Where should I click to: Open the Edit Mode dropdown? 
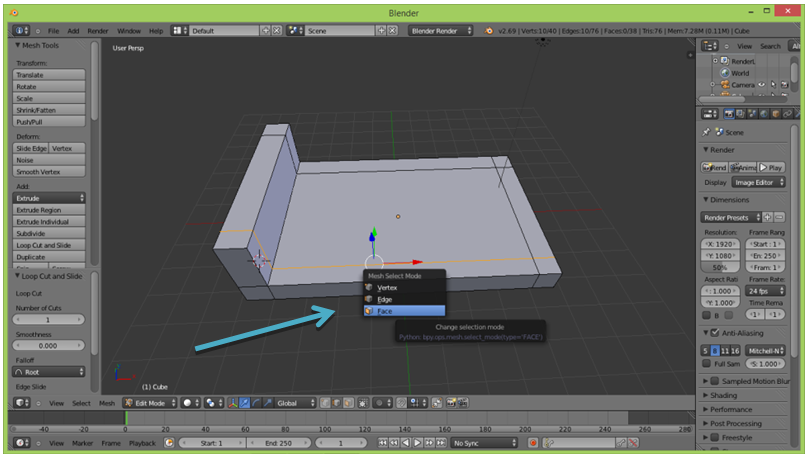pos(150,402)
